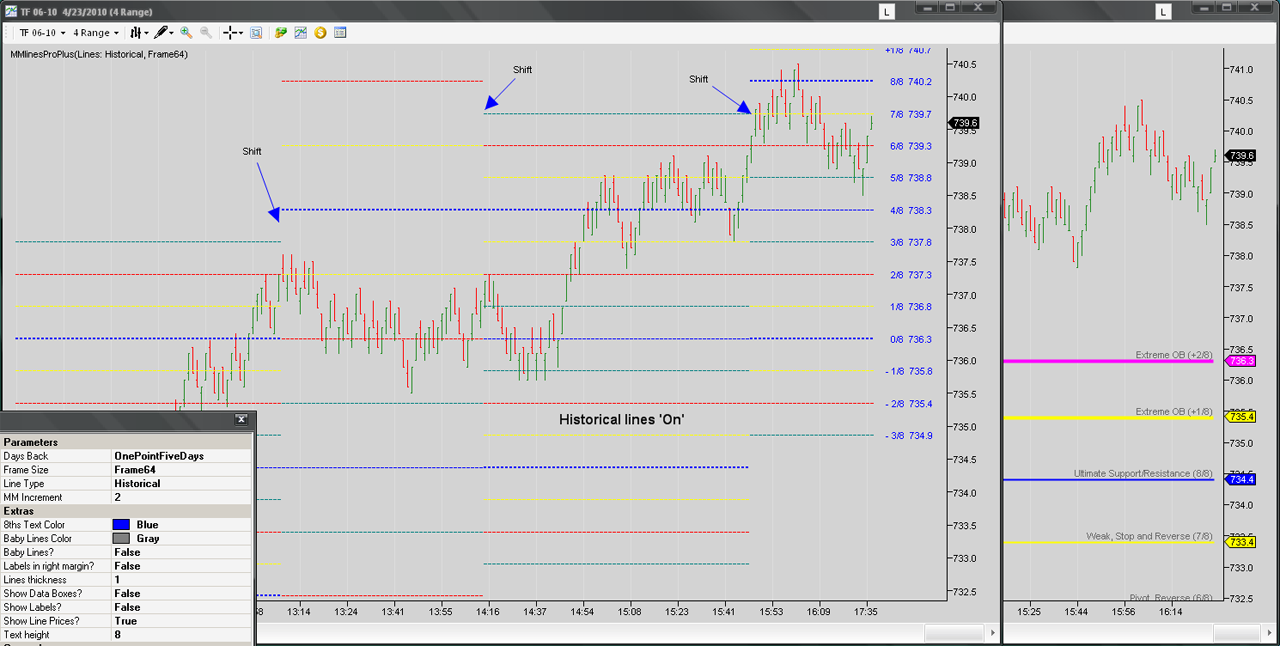Screen dimensions: 1280x646
Task: Collapse the Extras section header
Action: [126, 511]
